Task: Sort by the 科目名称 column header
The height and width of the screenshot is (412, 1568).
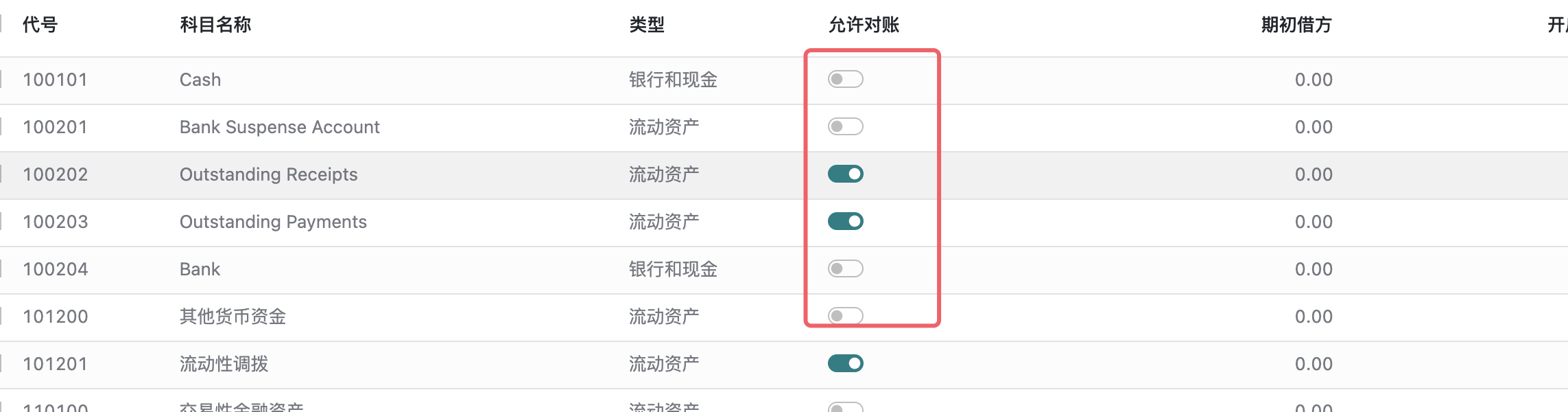Action: pos(215,25)
